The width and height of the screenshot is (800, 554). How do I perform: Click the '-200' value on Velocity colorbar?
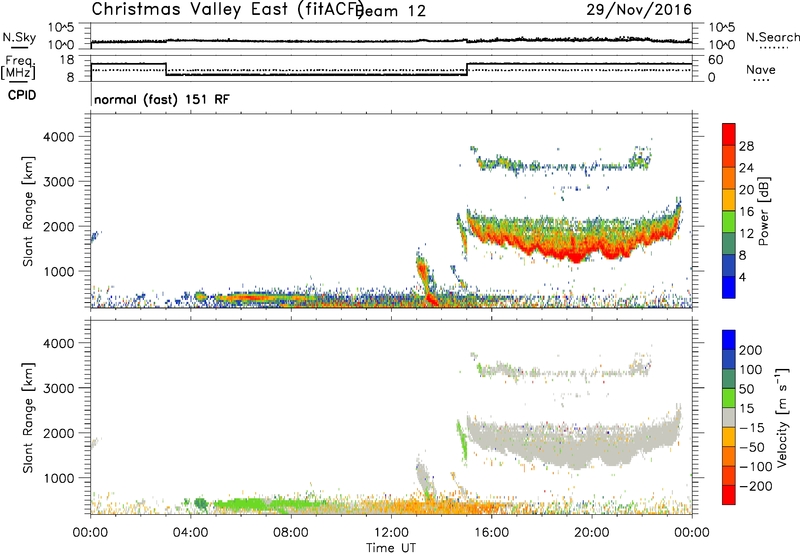coord(756,486)
